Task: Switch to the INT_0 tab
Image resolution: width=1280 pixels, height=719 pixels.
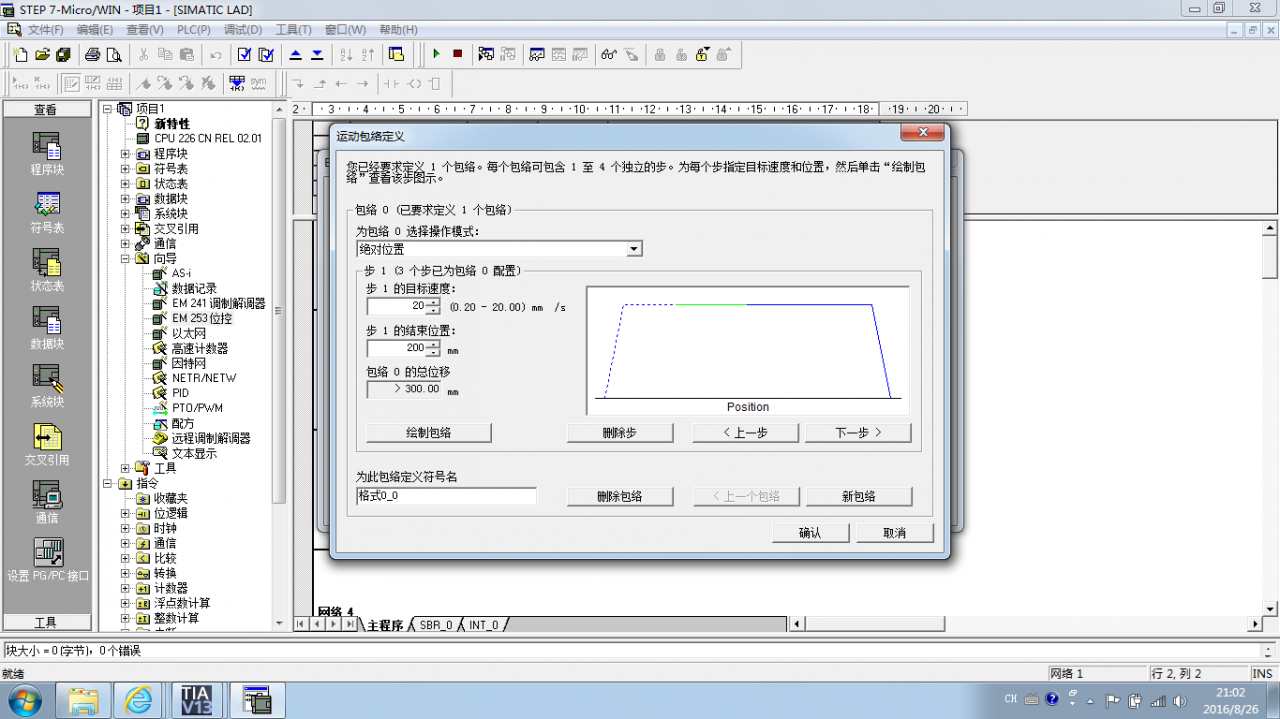Action: click(484, 625)
